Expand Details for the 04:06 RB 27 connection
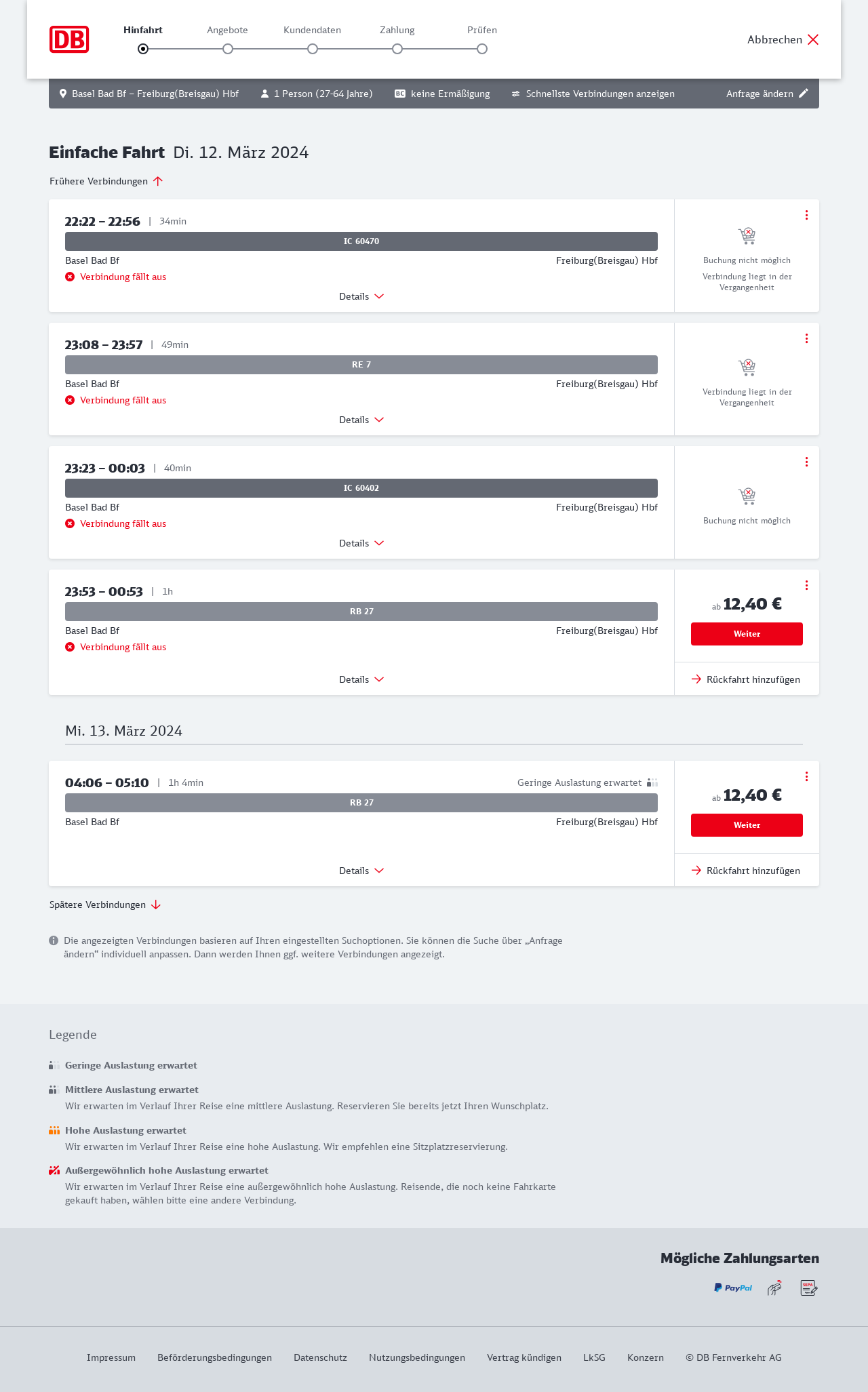 pos(361,871)
